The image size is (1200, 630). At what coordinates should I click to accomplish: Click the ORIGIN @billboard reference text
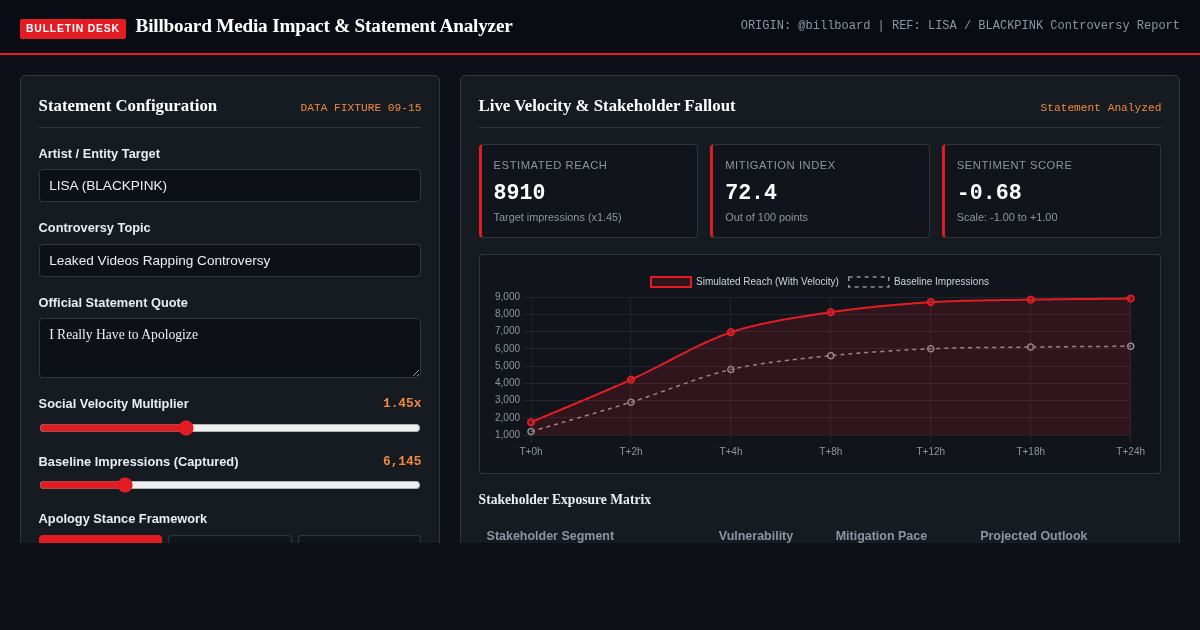(x=960, y=26)
